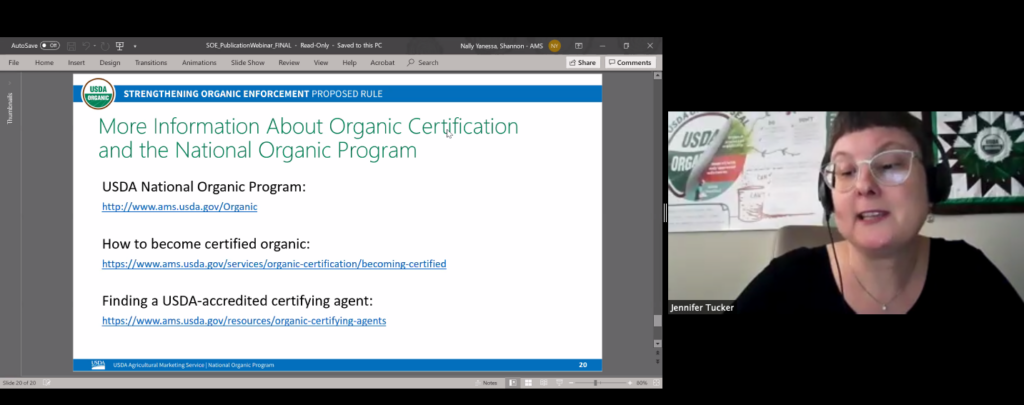
Task: Go to Previous Slide double-arrow button
Action: tap(658, 353)
